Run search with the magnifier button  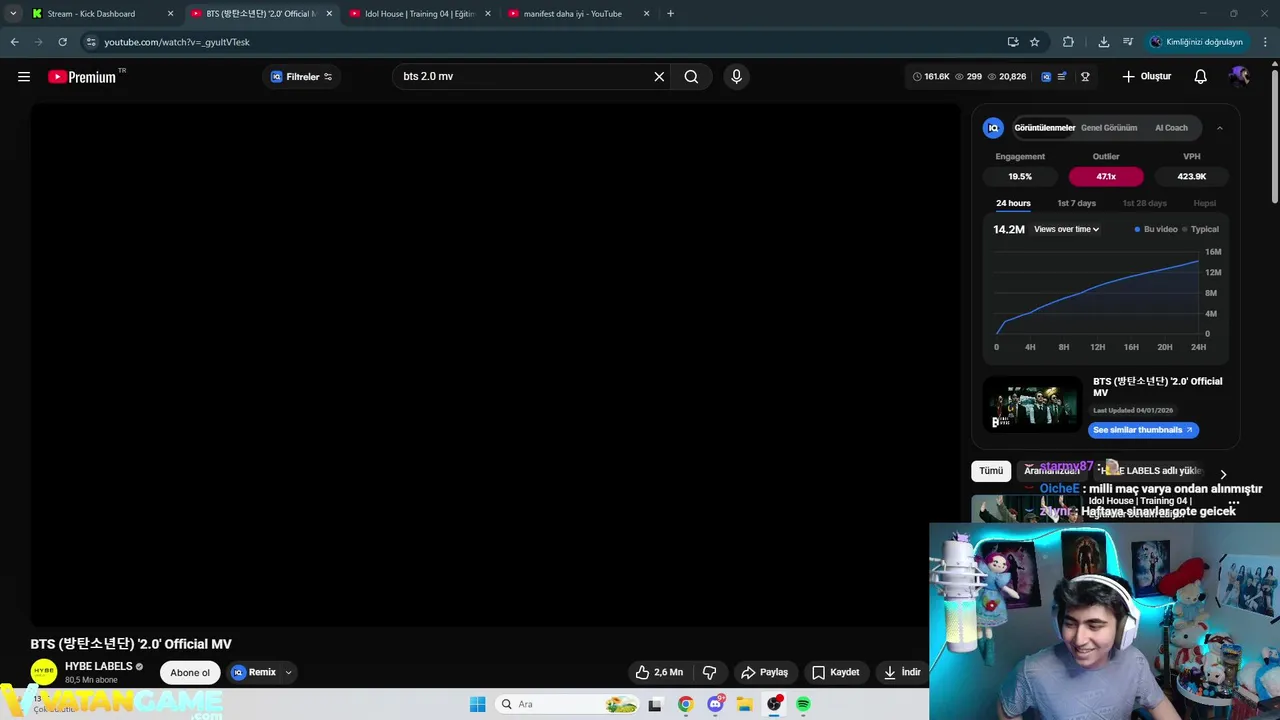click(x=691, y=77)
